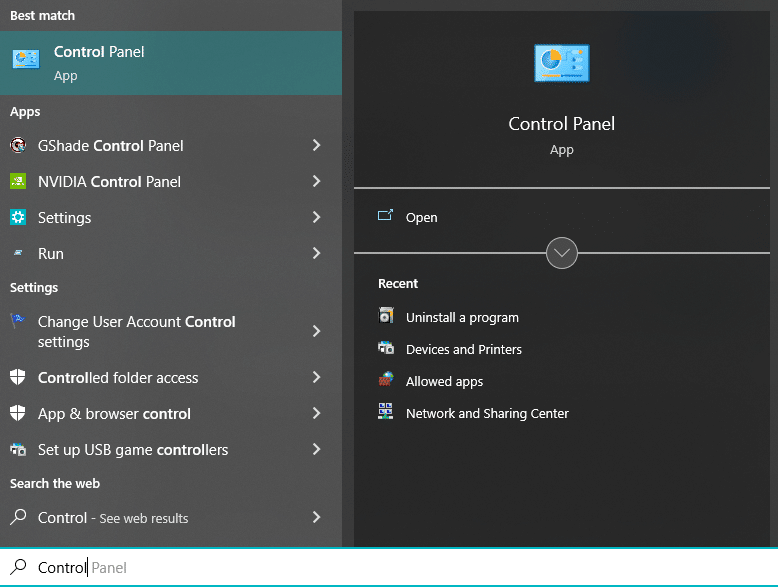Click the search box magnifier icon
Viewport: 778px width, 587px height.
point(18,567)
